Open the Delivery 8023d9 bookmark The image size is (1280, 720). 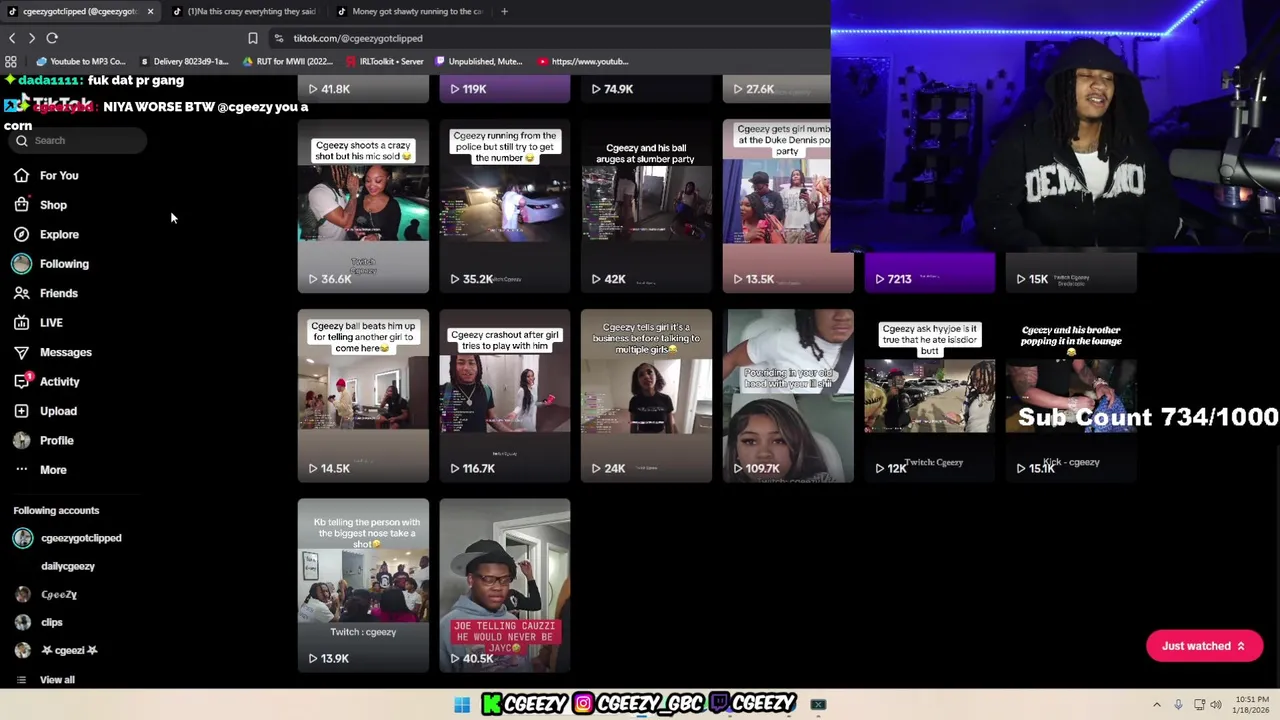tap(184, 61)
